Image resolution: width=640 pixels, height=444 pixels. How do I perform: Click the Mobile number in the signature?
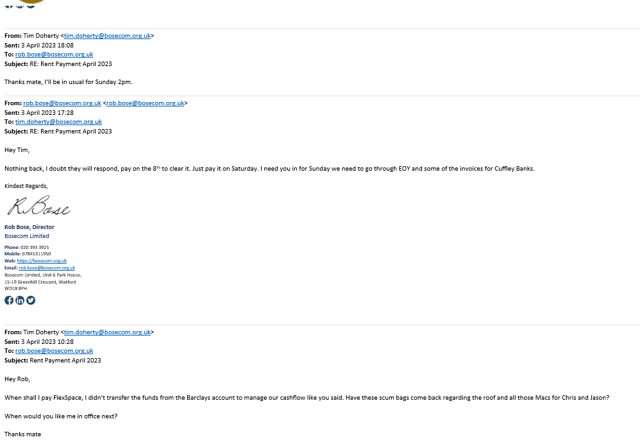(36, 254)
